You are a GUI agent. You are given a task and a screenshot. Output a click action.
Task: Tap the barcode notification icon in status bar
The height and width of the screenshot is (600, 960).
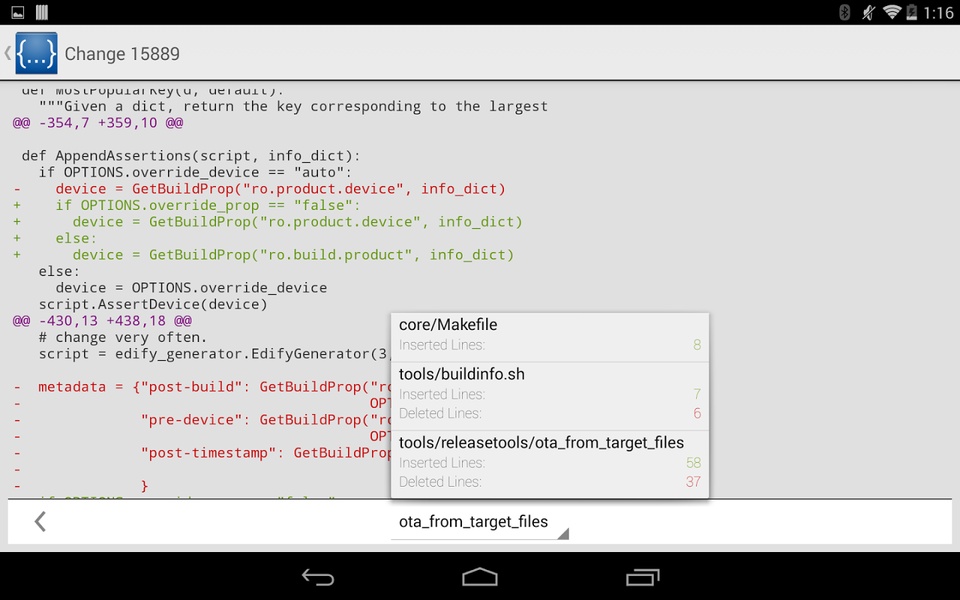(42, 12)
